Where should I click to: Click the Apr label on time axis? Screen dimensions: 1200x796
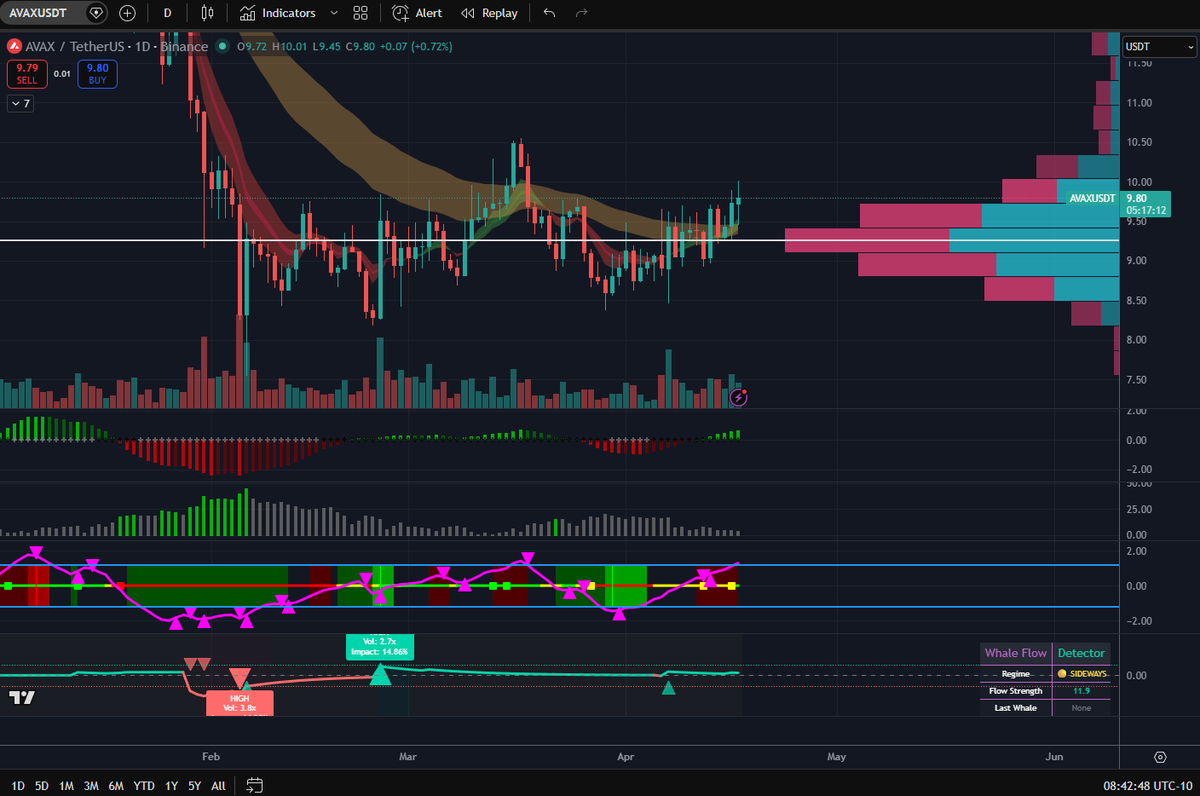[x=626, y=757]
